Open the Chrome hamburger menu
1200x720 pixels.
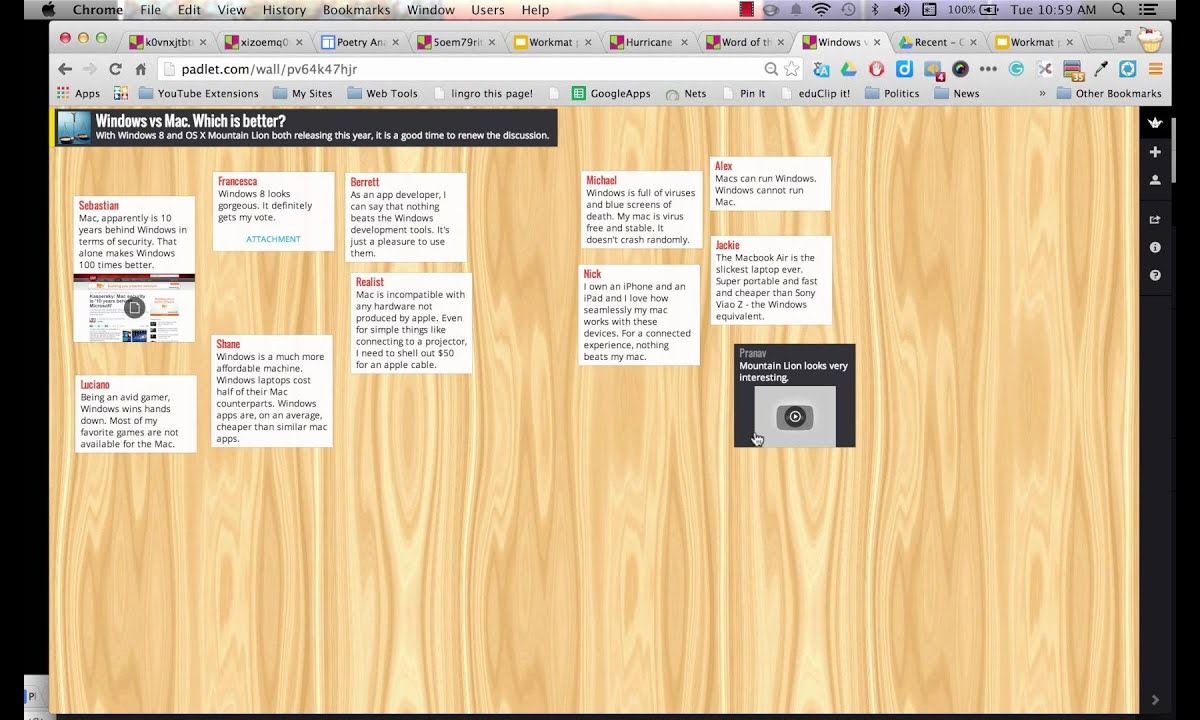pos(1155,69)
